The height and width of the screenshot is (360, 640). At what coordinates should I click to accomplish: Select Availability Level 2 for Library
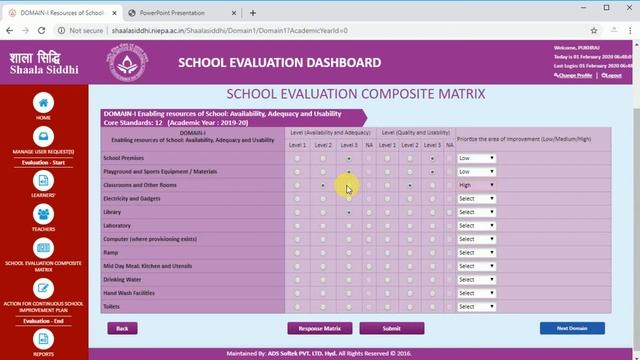pyautogui.click(x=323, y=212)
